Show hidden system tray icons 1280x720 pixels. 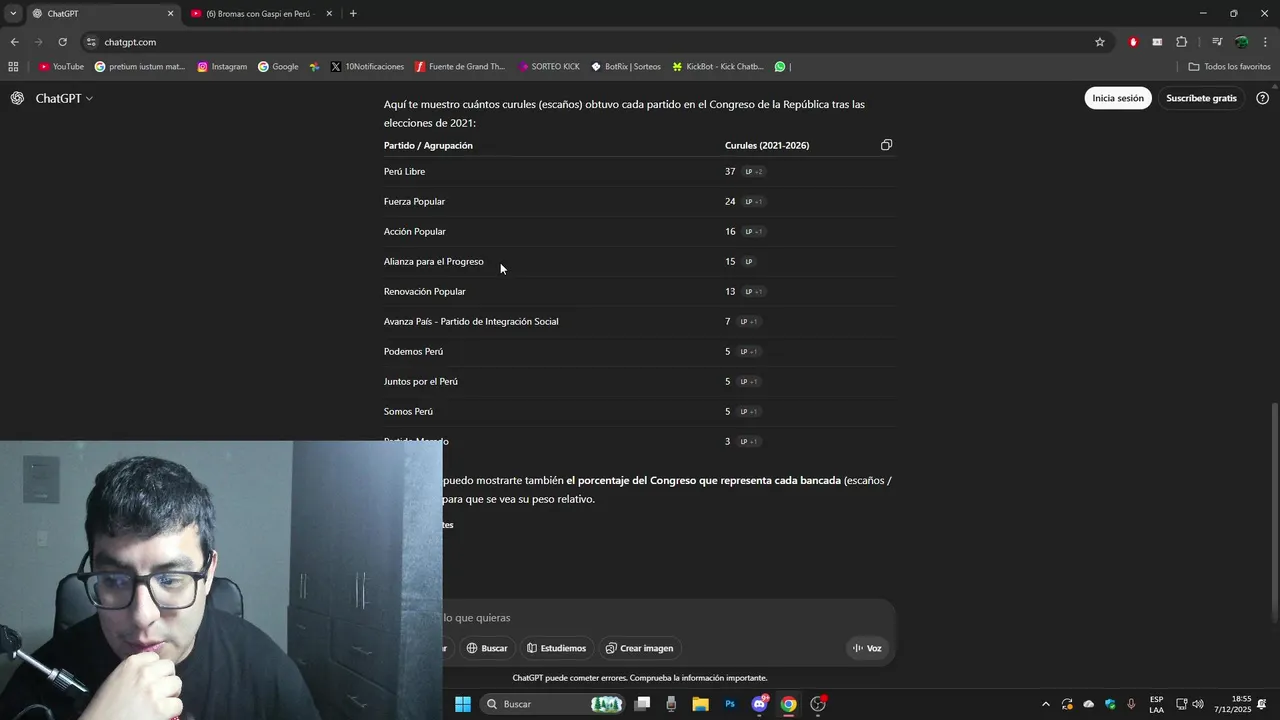coord(1046,704)
